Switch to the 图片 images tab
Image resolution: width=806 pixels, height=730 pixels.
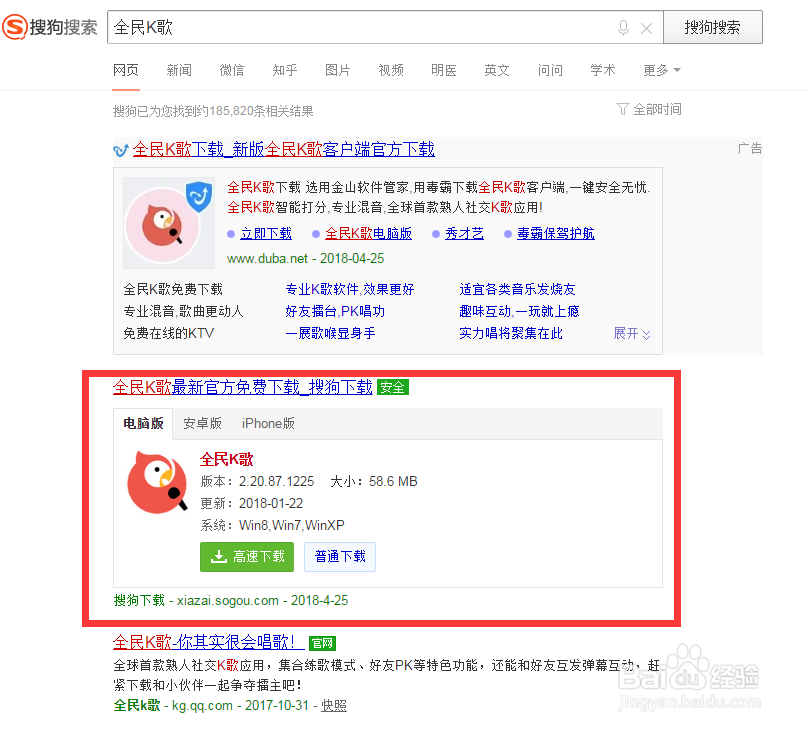(338, 70)
